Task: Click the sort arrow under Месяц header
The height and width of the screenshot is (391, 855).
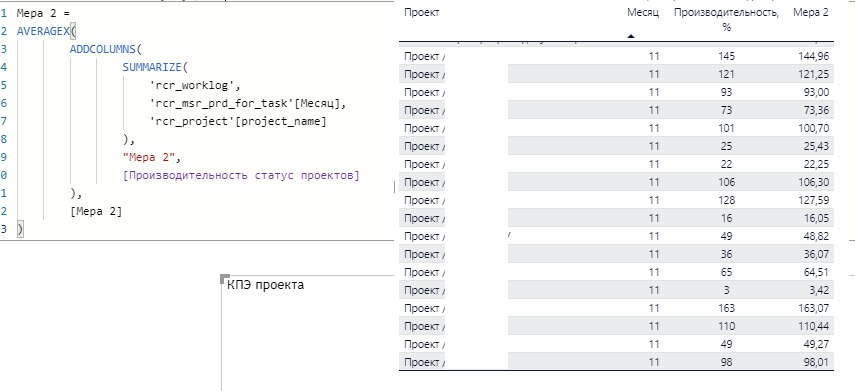Action: tap(631, 37)
